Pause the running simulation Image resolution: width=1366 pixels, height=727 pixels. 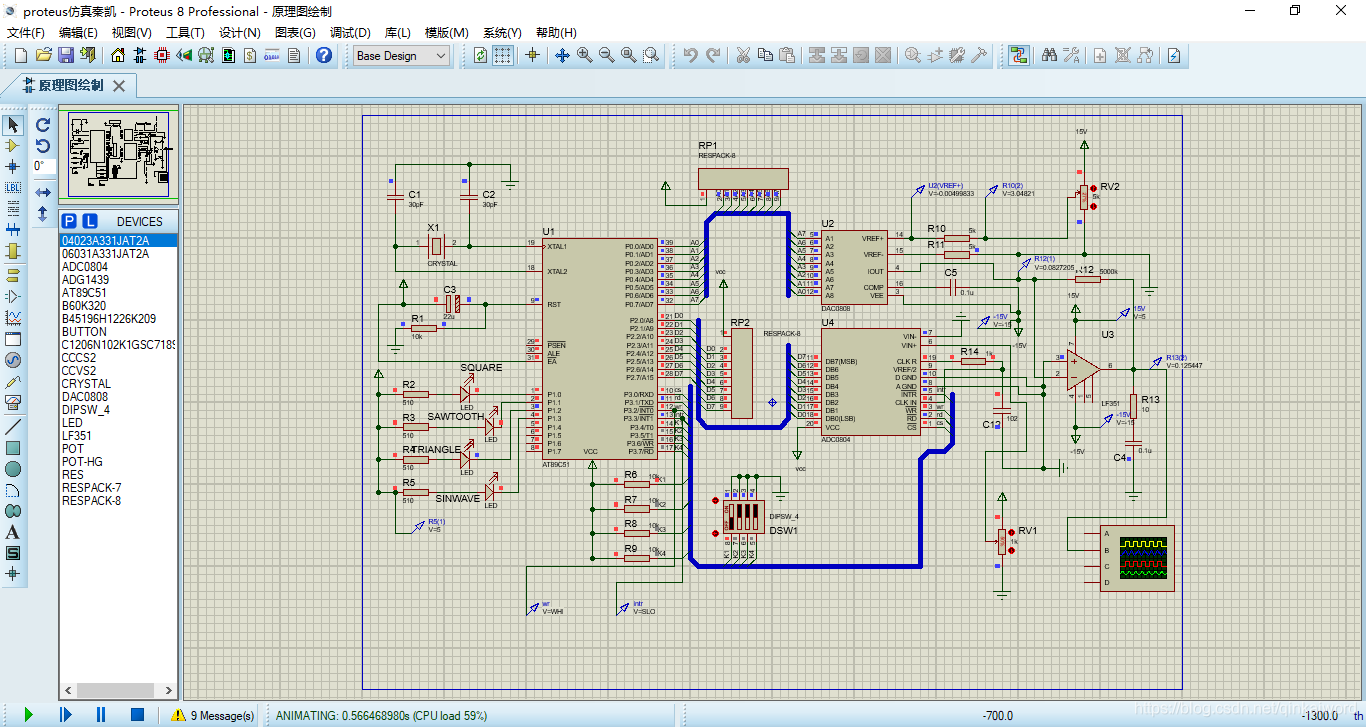101,714
